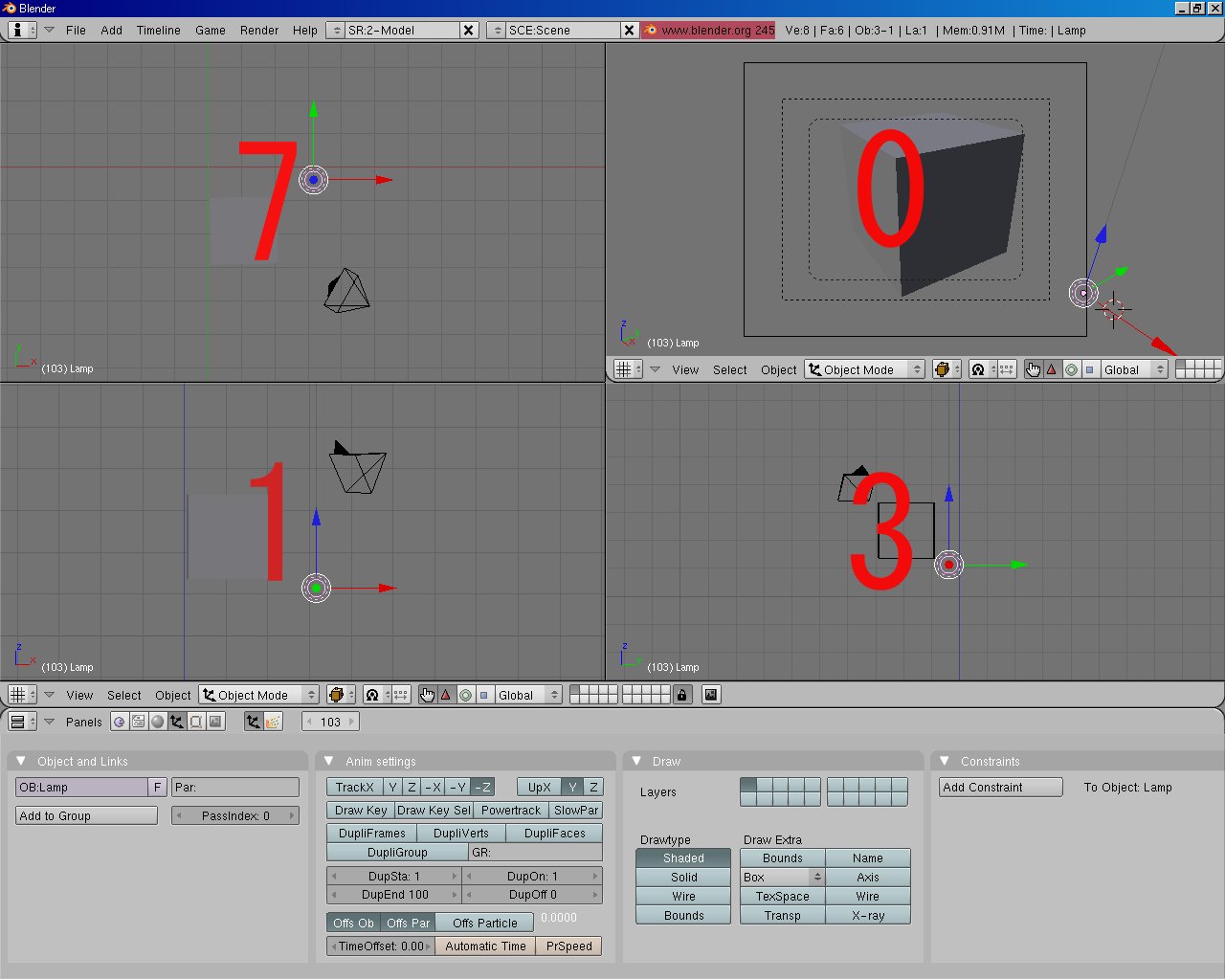
Task: Toggle the 3D transform manipulator hand icon
Action: [x=426, y=695]
